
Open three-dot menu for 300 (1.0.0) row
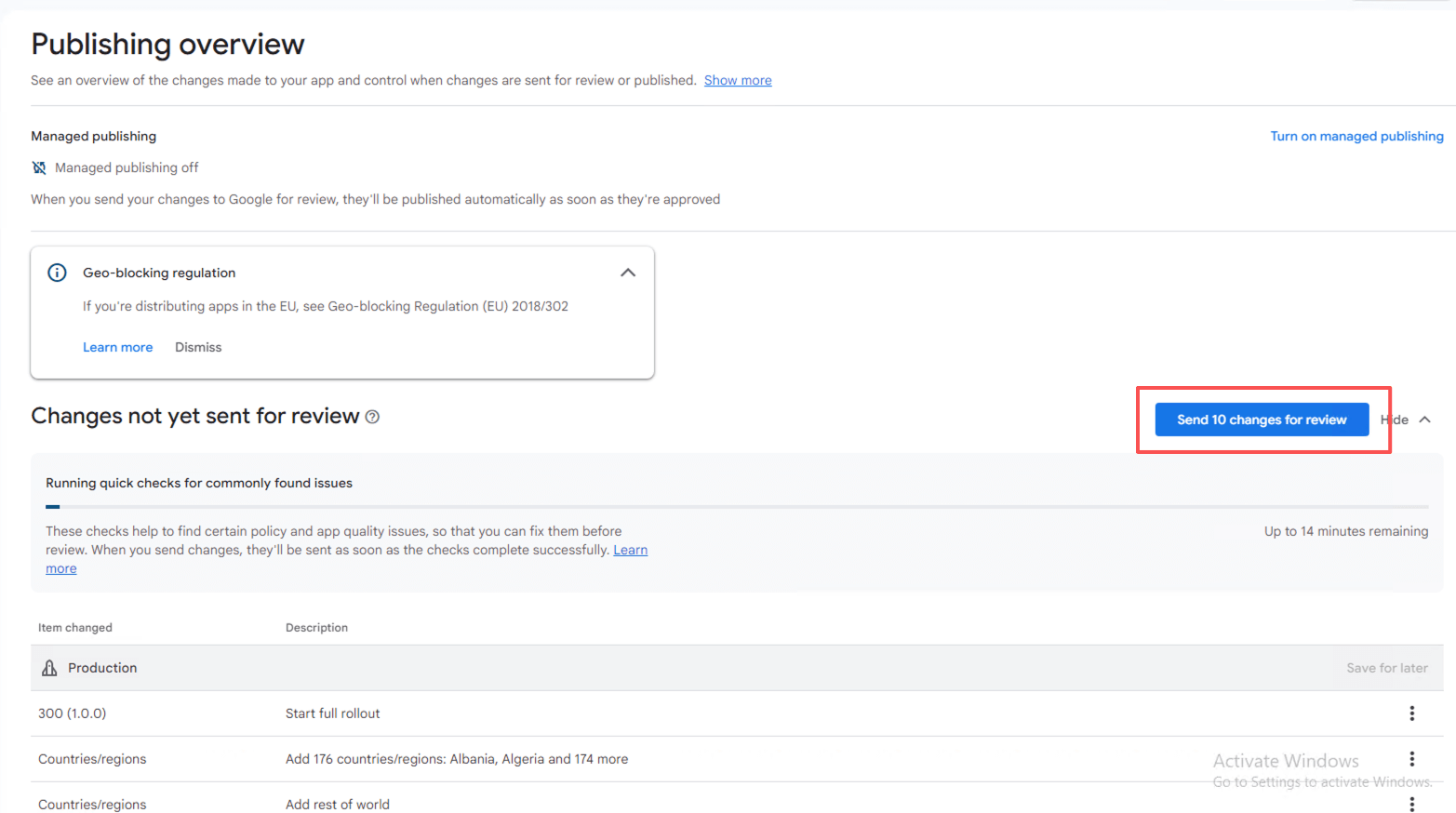coord(1411,713)
